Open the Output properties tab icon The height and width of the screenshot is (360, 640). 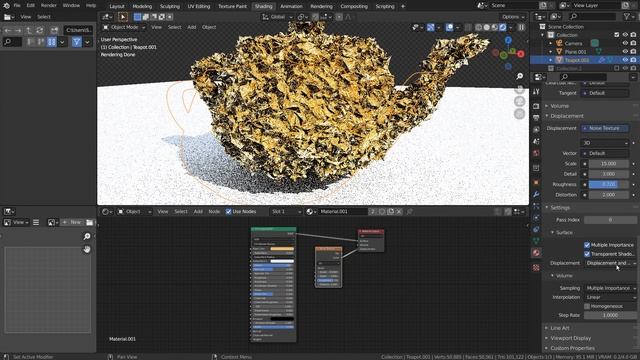(536, 118)
